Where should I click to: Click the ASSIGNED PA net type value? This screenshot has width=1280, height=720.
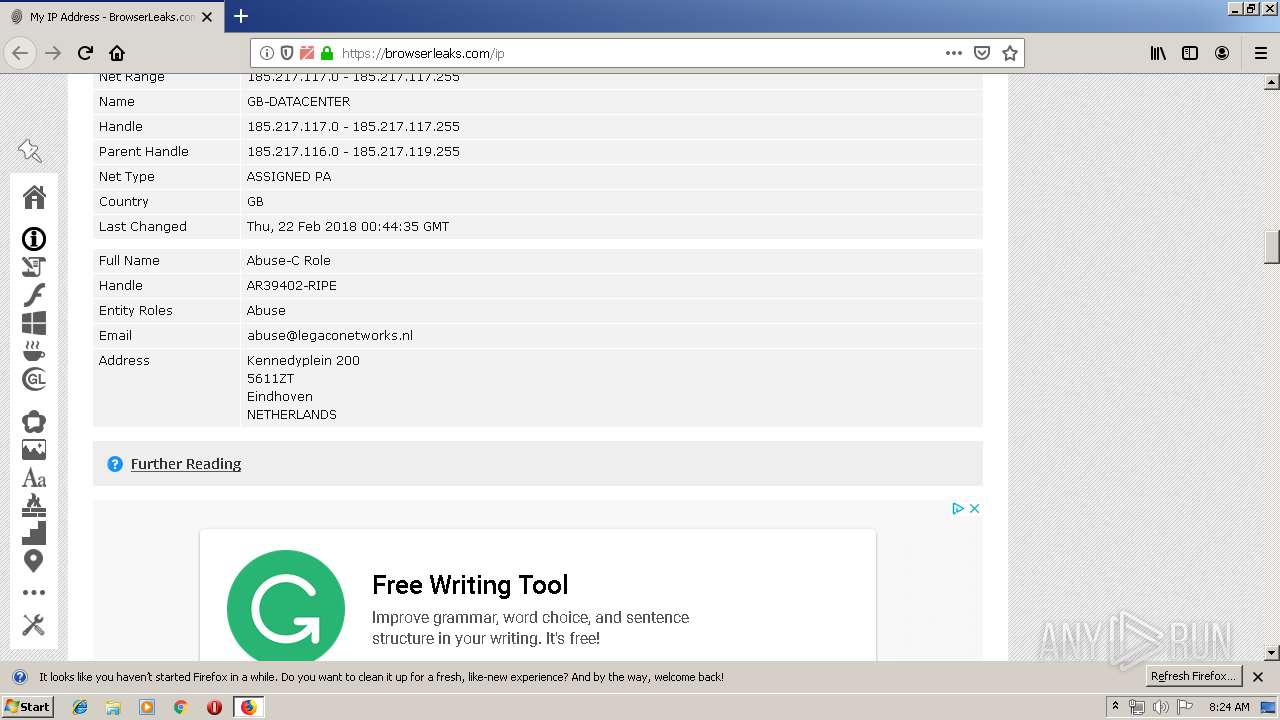point(289,177)
